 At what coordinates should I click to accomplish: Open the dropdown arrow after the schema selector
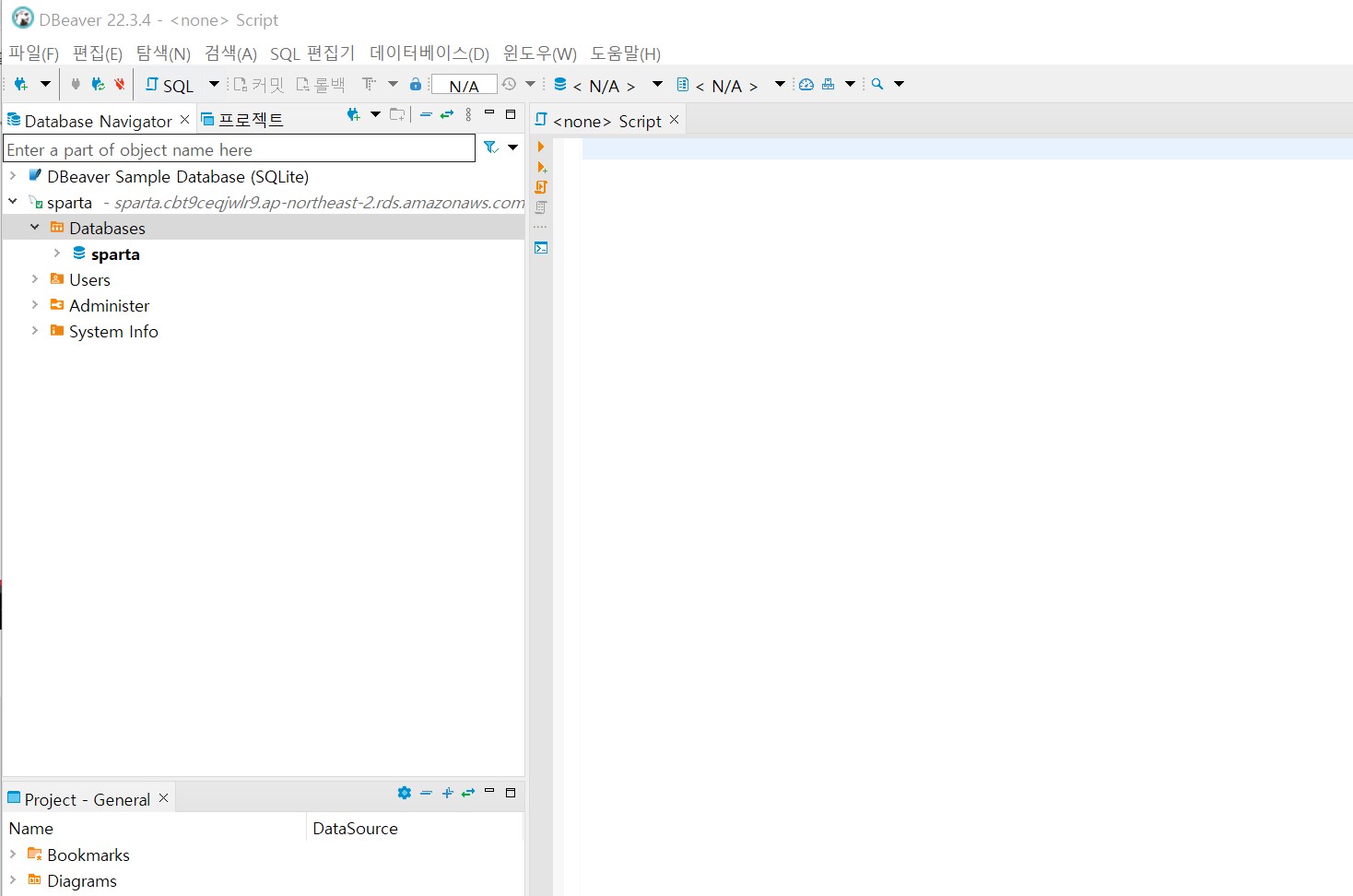780,84
